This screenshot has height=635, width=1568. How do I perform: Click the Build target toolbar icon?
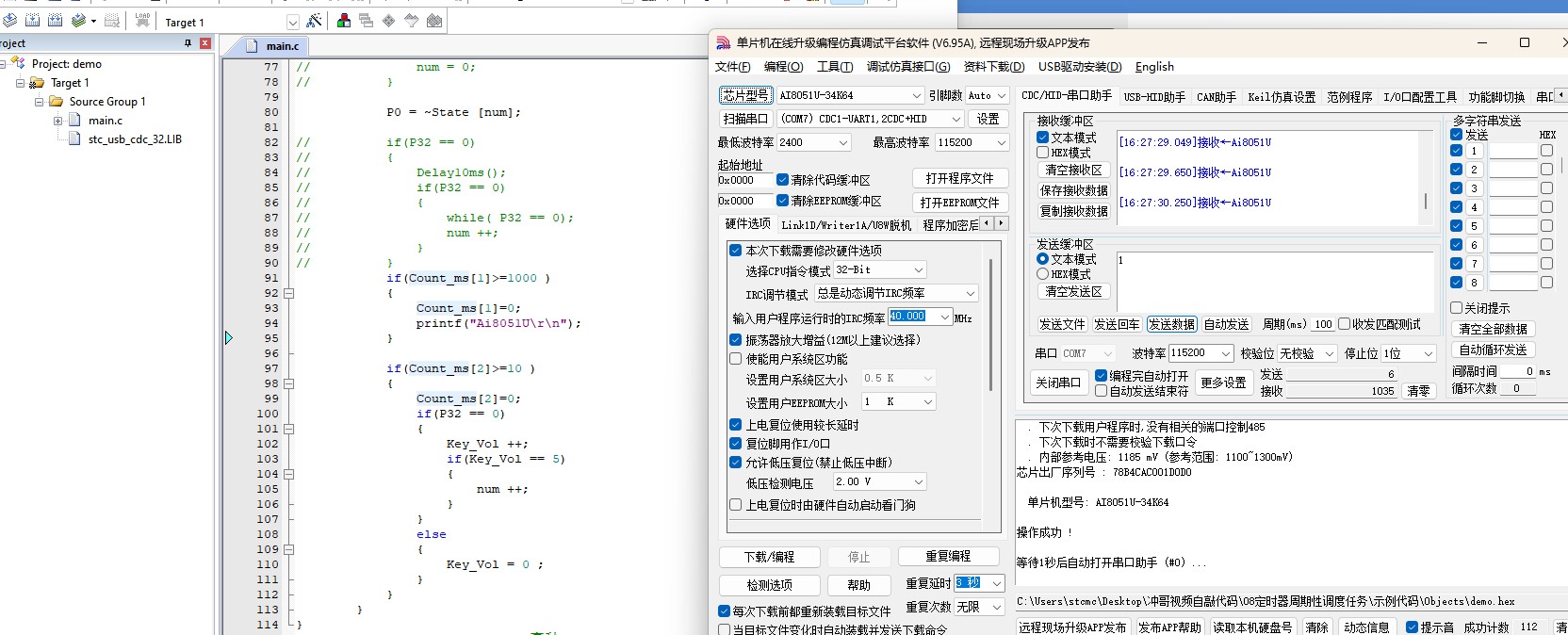[x=33, y=20]
